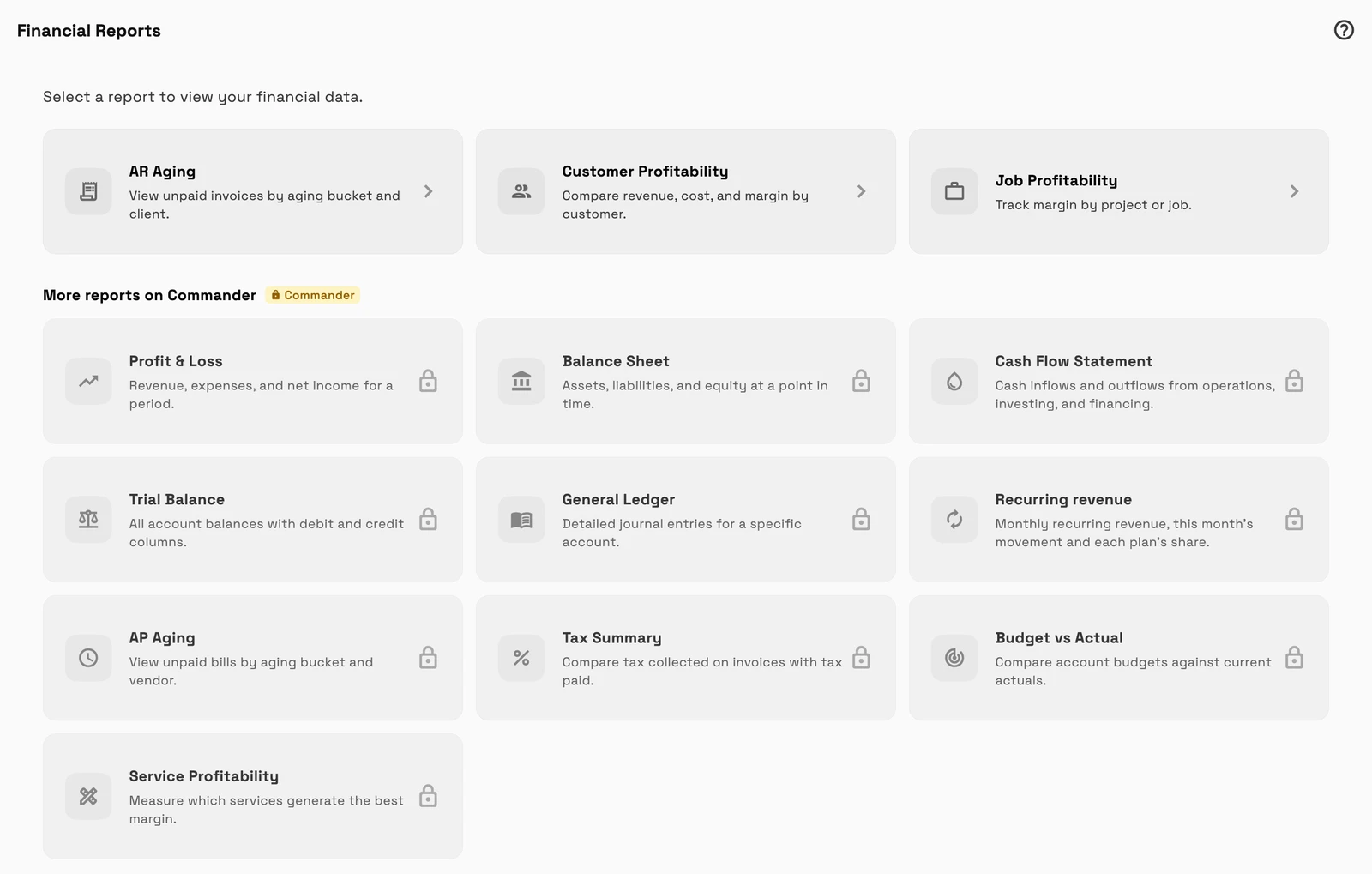Open Customer Profitability using its chevron arrow
Viewport: 1372px width, 874px height.
(861, 191)
